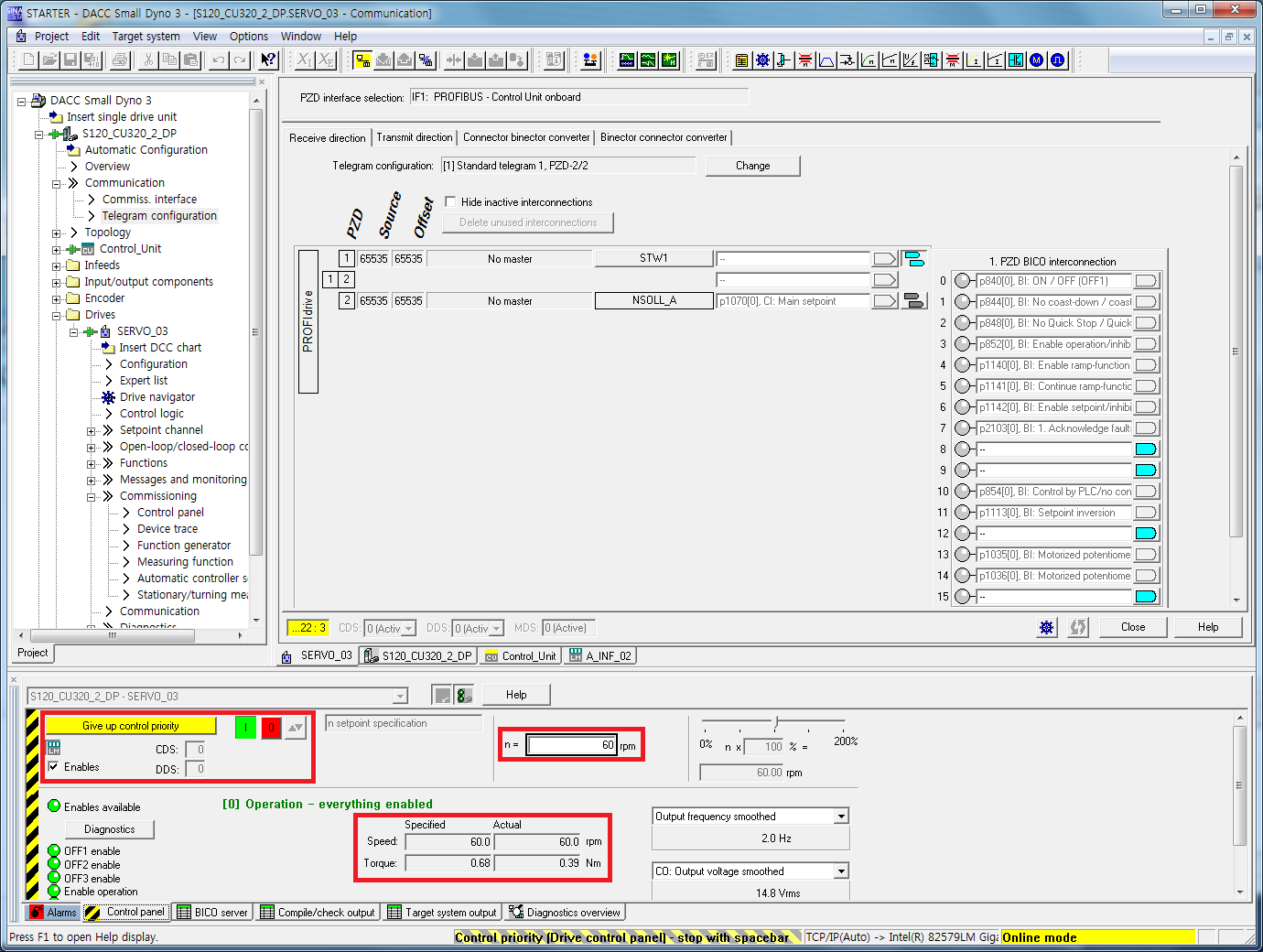The height and width of the screenshot is (952, 1263).
Task: Click the green I switch-on button
Action: 245,728
